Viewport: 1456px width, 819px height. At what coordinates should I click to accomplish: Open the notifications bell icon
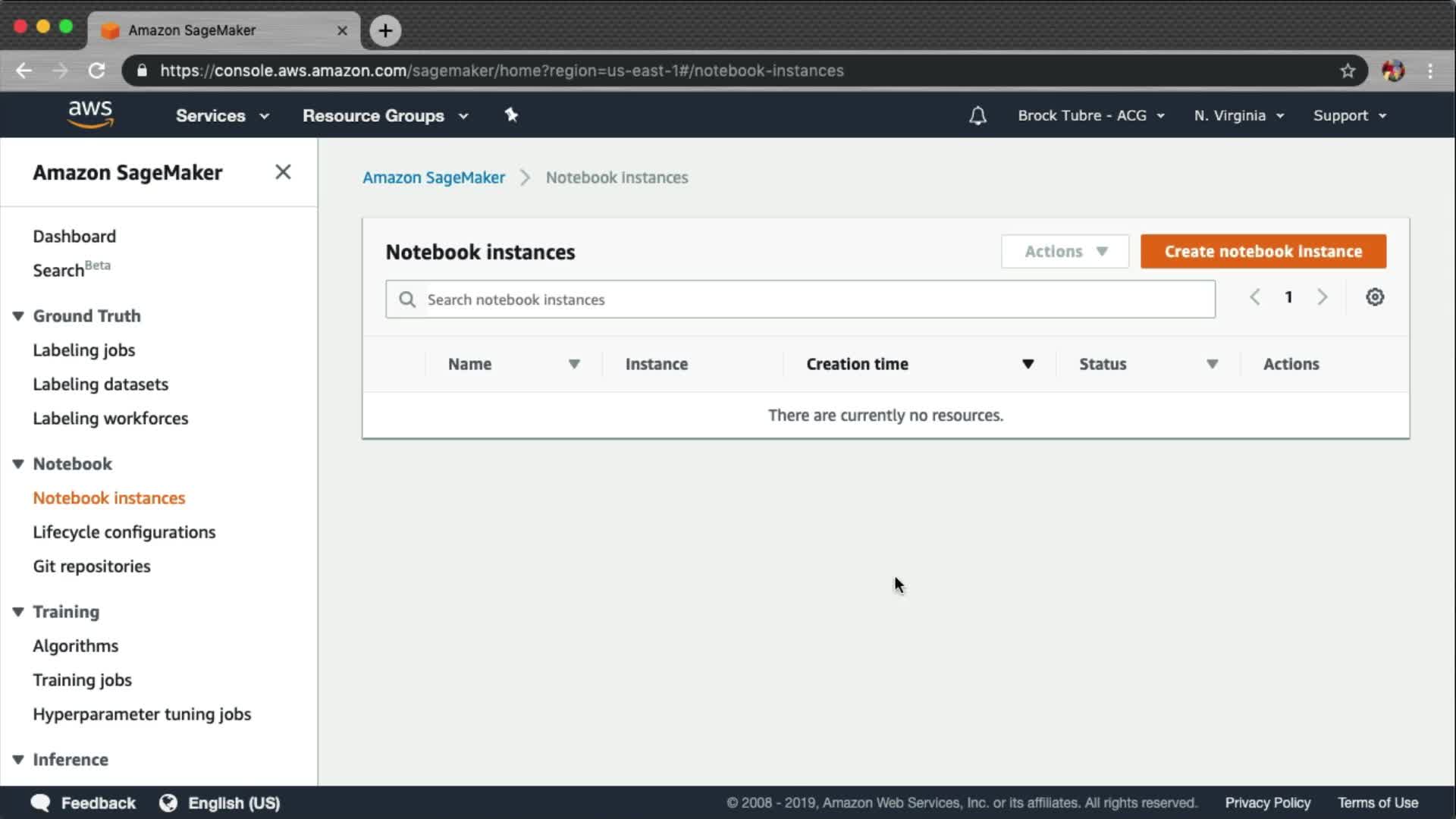977,116
